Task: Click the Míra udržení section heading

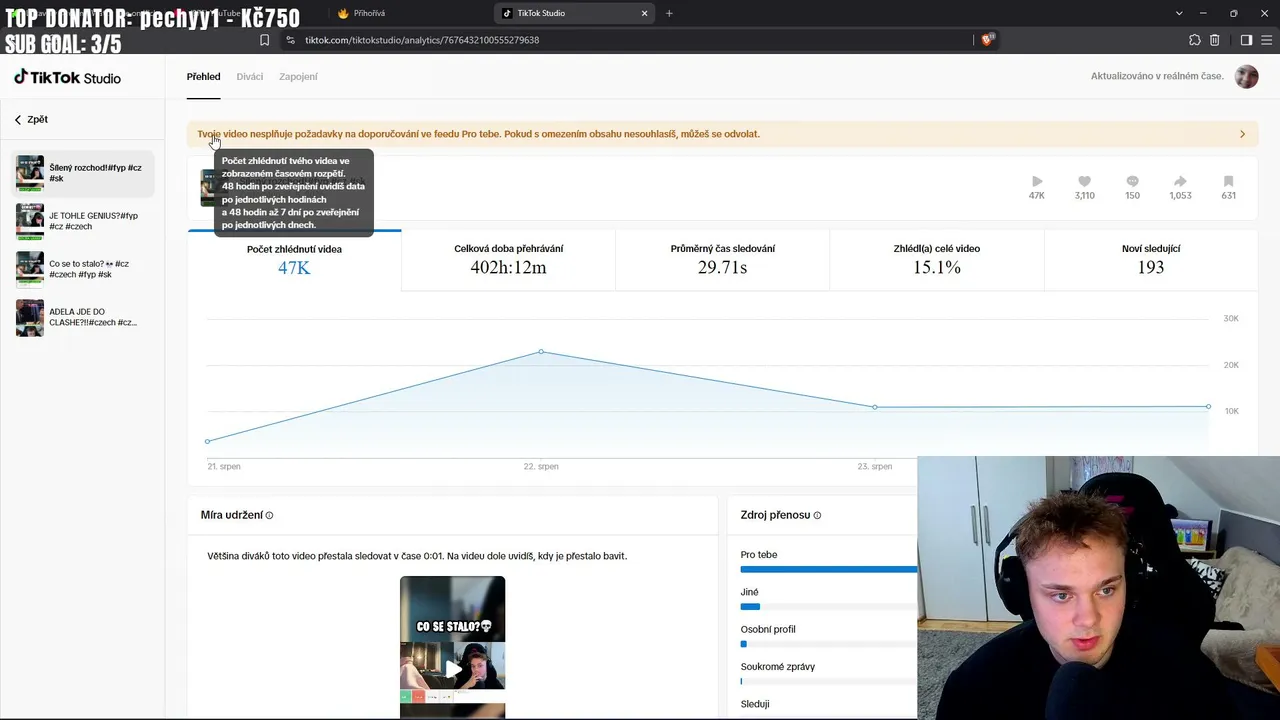Action: 231,516
